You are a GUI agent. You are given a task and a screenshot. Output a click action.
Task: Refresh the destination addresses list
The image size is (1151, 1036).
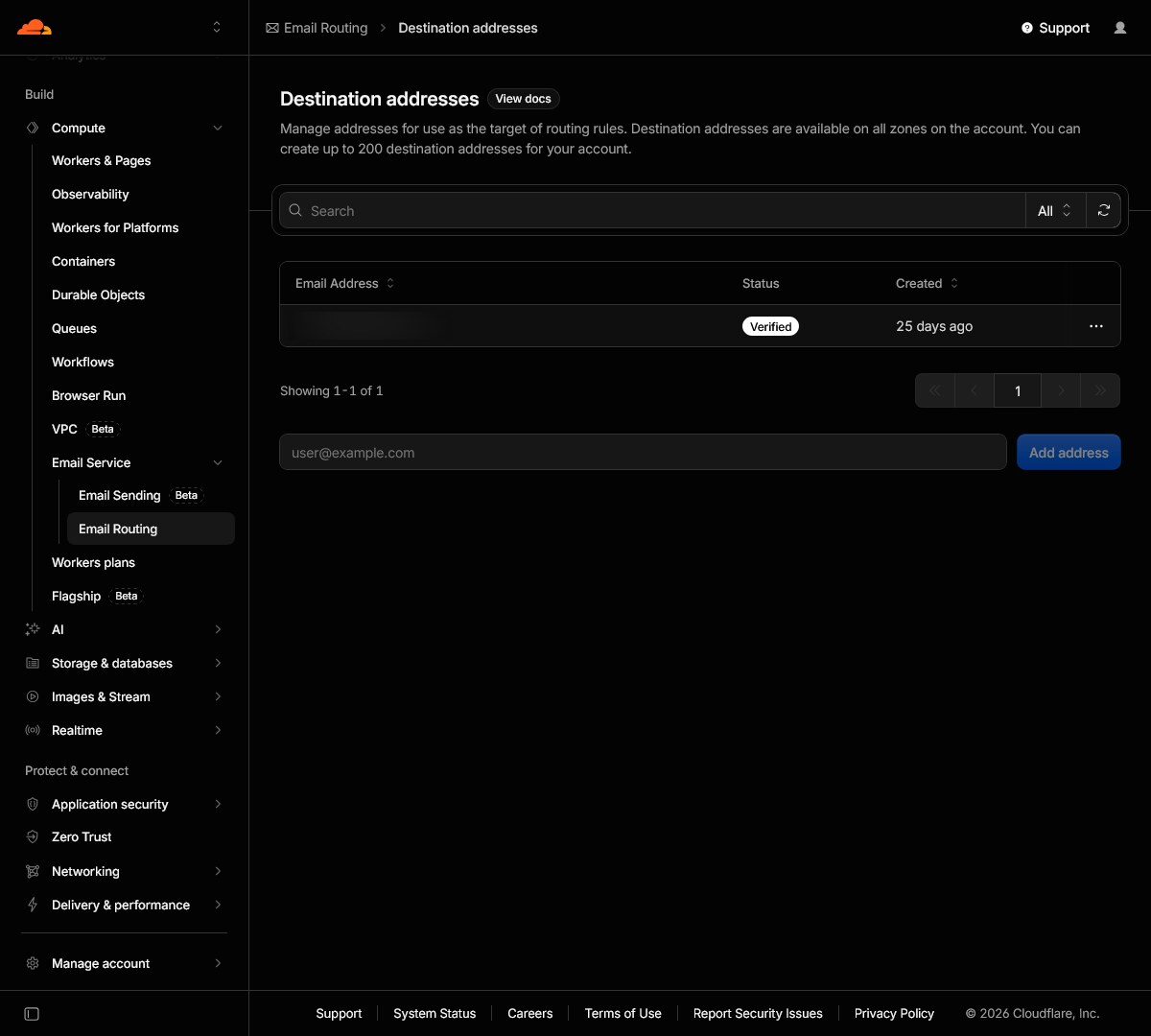click(1104, 210)
